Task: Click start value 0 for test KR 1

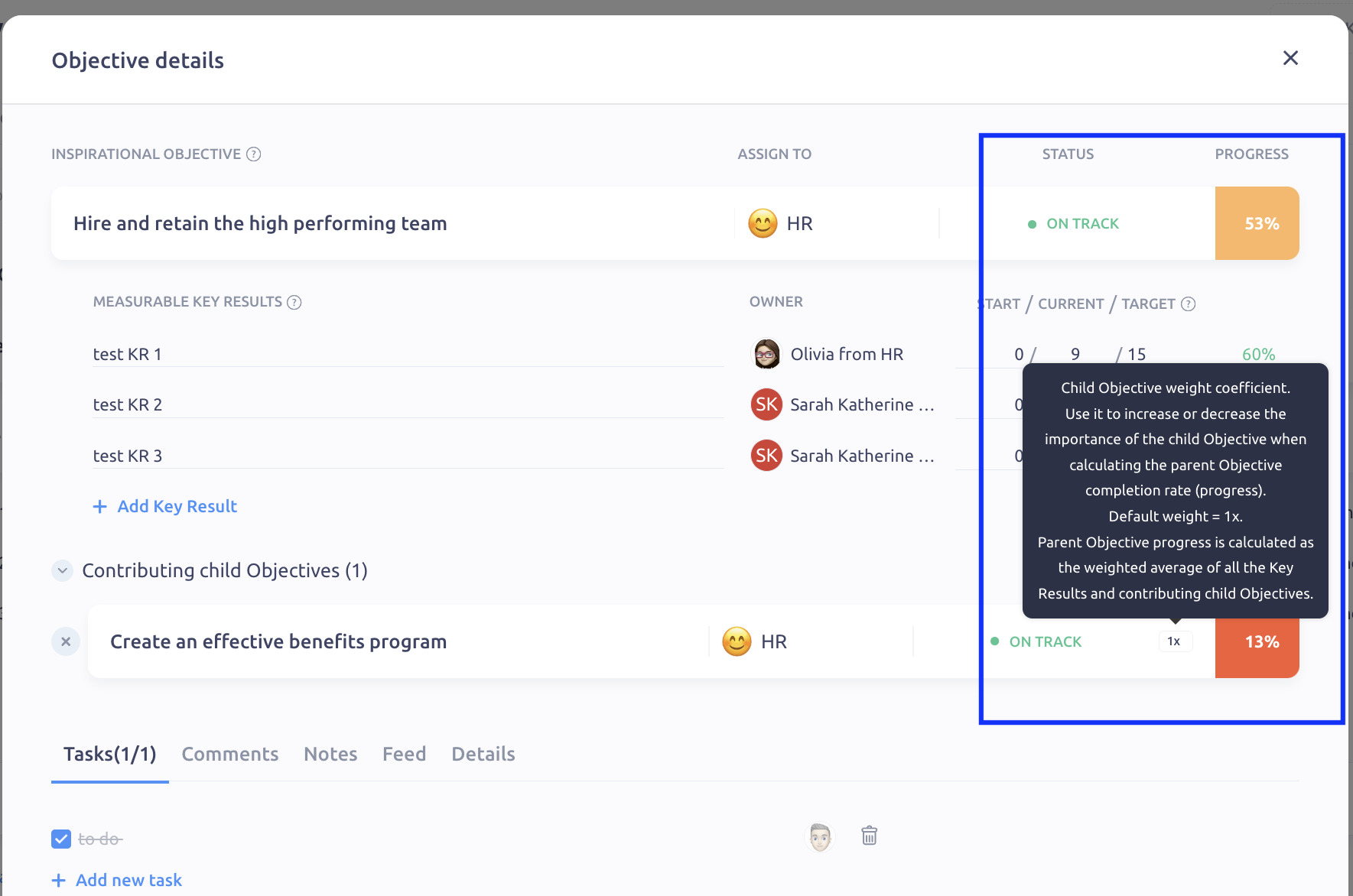Action: tap(1019, 354)
